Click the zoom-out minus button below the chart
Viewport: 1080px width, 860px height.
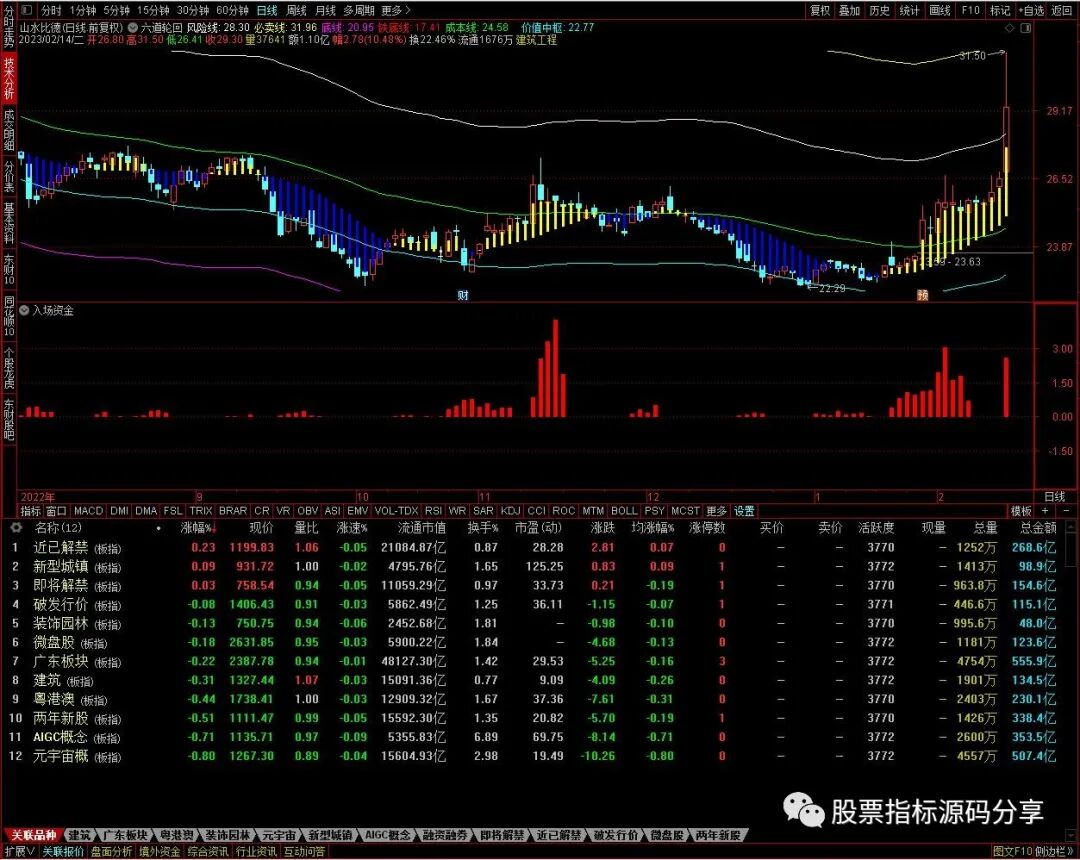[1067, 511]
